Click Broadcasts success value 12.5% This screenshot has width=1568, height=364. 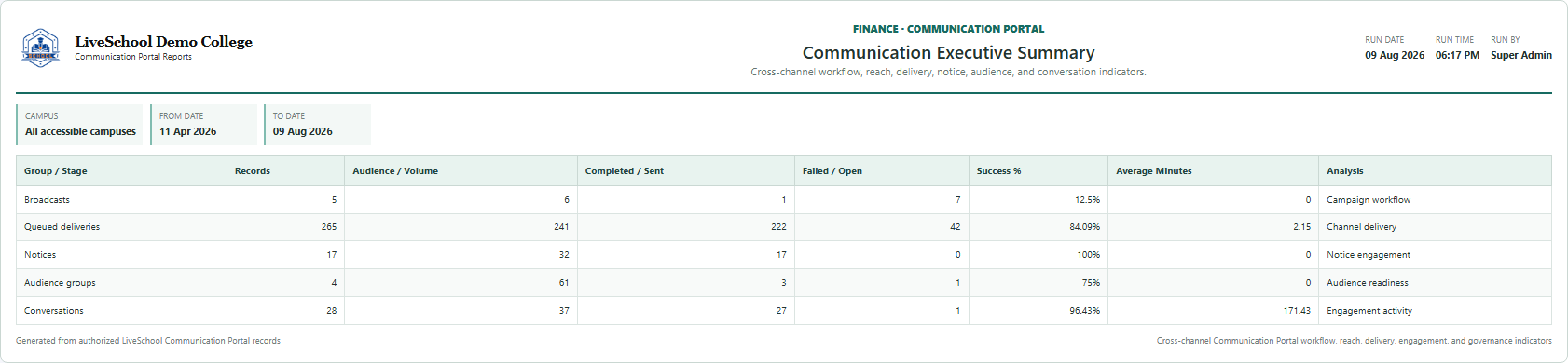1087,200
